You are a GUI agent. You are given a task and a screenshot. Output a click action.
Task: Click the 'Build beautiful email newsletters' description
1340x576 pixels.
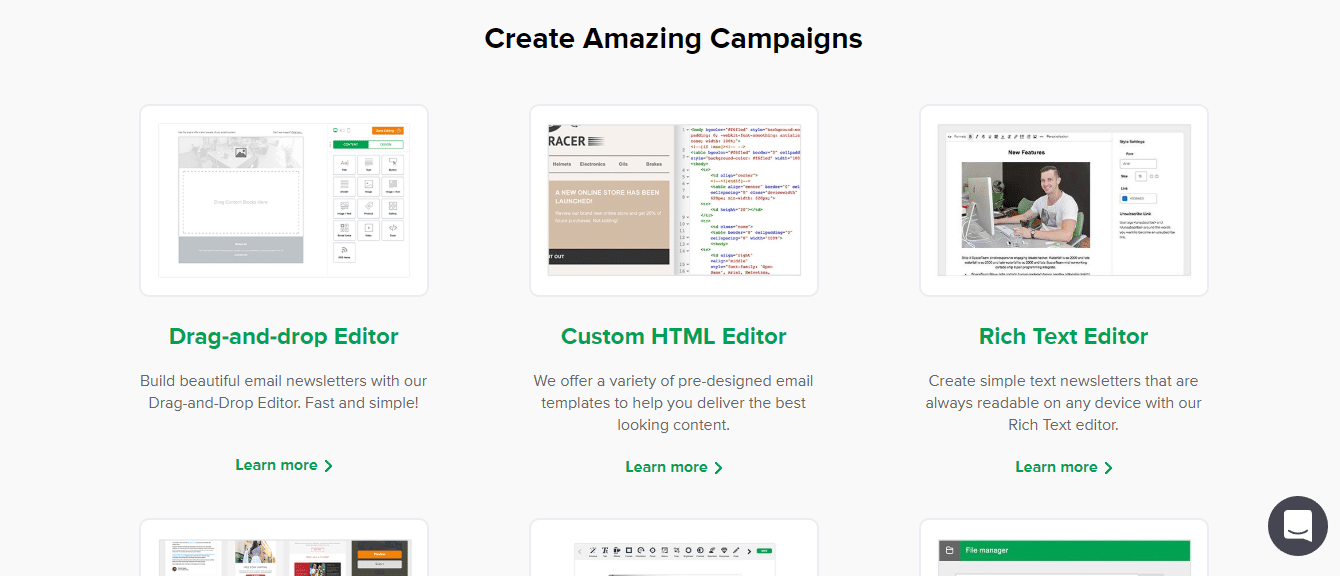tap(284, 392)
